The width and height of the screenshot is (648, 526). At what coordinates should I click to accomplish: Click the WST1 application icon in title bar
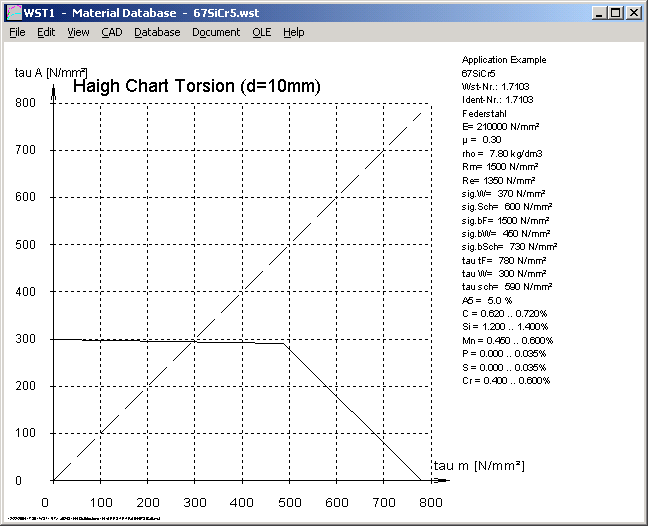13,13
